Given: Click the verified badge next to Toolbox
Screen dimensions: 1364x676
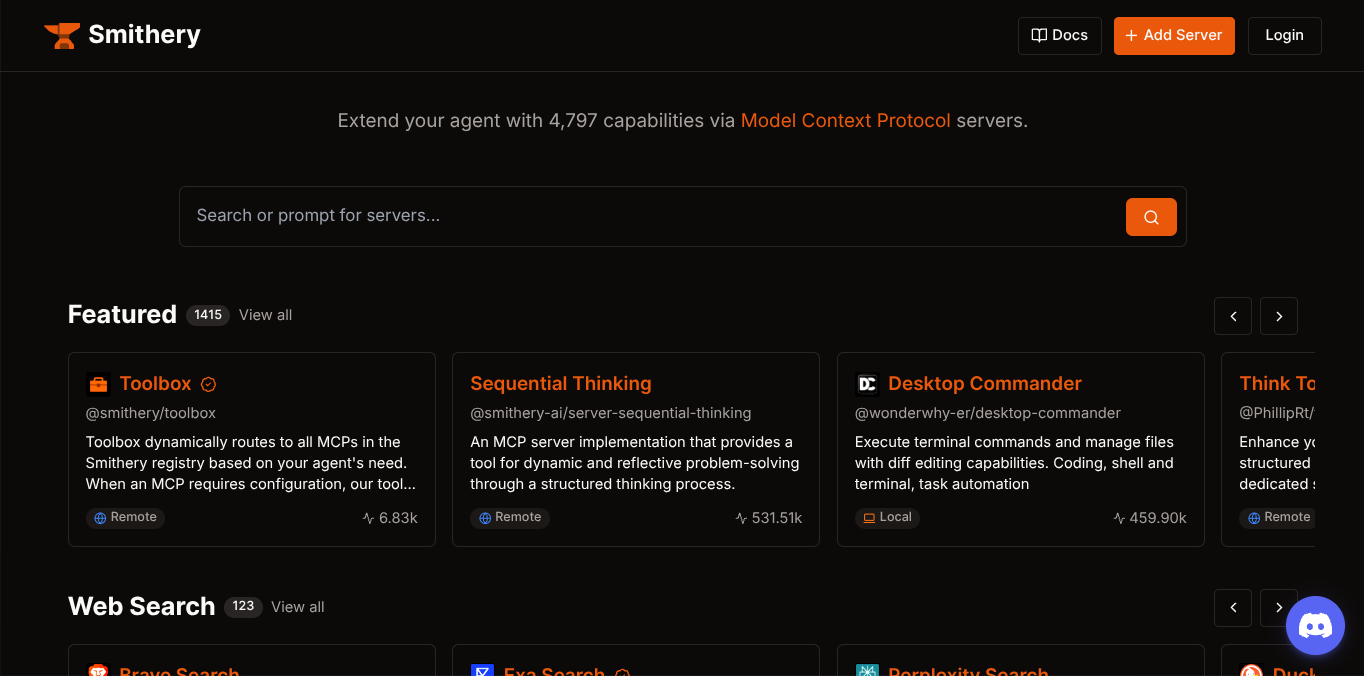Looking at the screenshot, I should [208, 383].
